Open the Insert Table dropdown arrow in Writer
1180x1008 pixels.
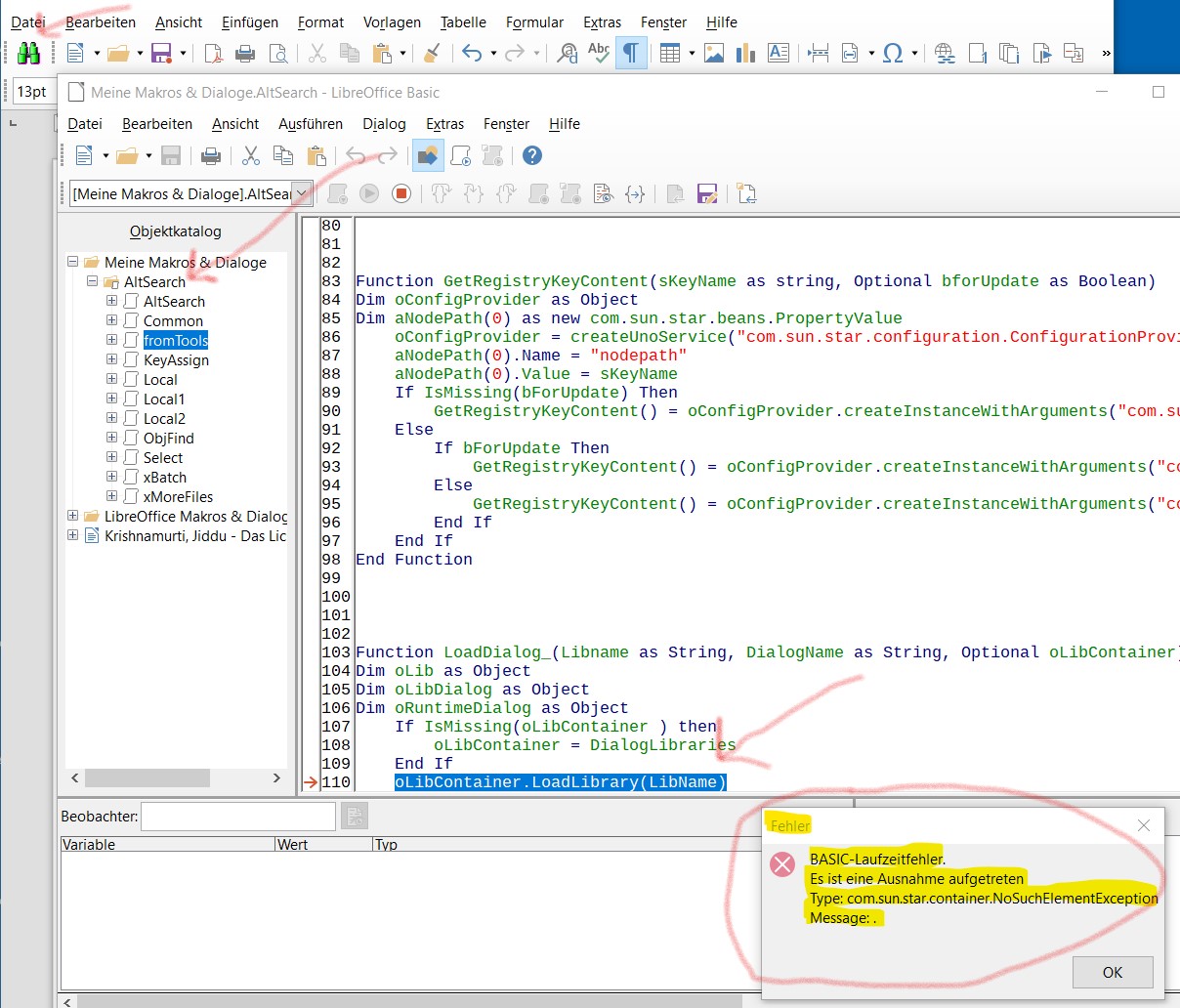[692, 53]
